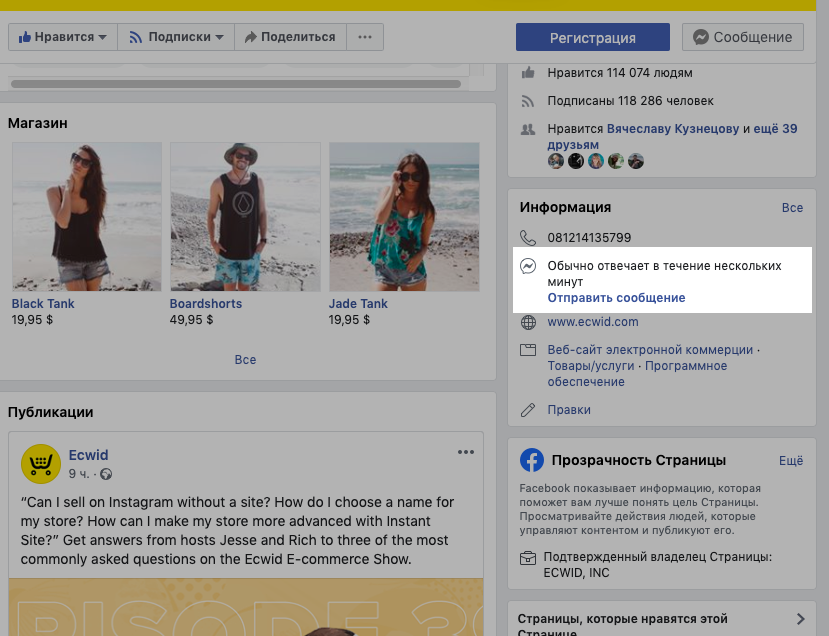Click the phone icon next to 081214135799
Screen dimensions: 829x636
528,238
